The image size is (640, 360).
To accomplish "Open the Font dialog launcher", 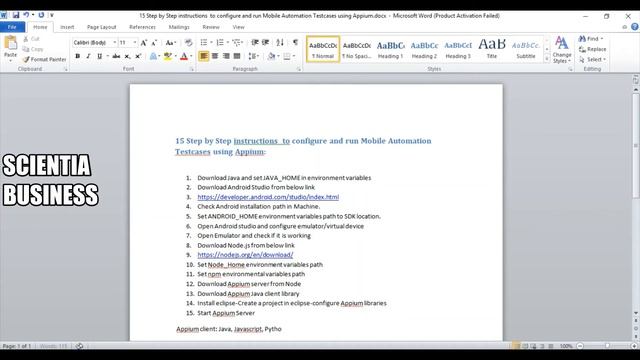I will tap(191, 69).
